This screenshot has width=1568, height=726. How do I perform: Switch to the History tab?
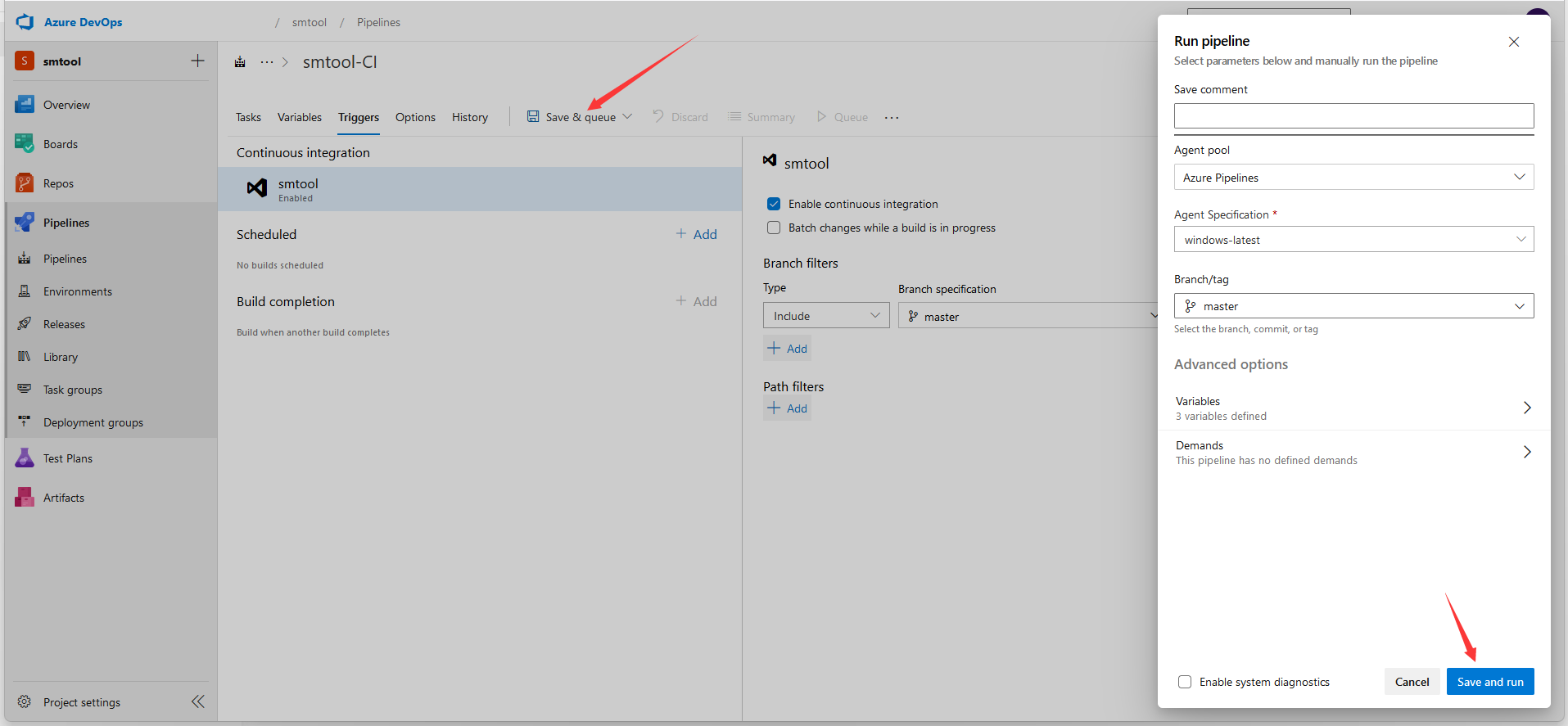click(x=469, y=117)
